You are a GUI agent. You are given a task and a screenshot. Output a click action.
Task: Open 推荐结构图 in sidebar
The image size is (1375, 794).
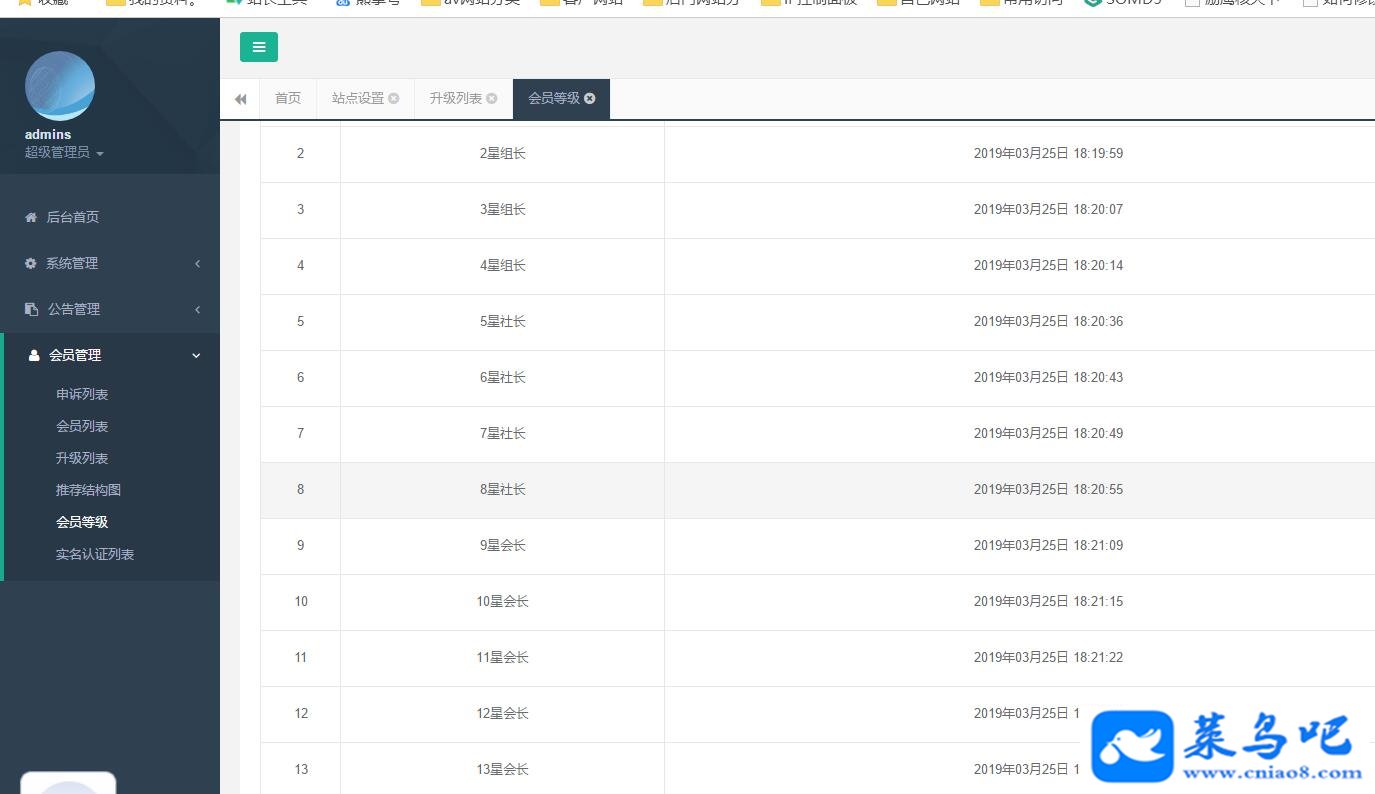(88, 490)
